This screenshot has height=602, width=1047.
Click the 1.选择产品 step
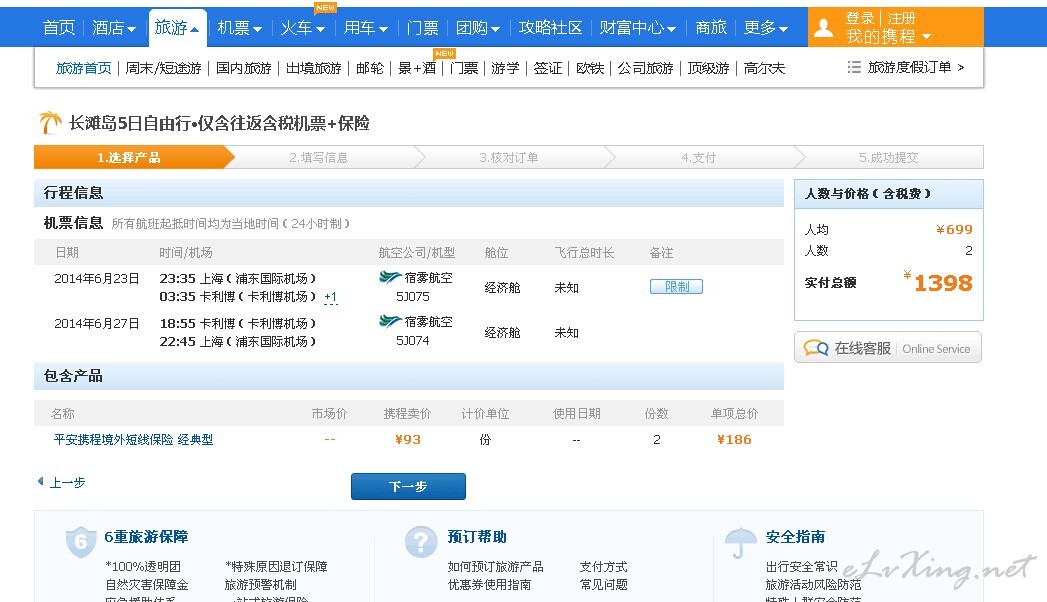[x=128, y=158]
